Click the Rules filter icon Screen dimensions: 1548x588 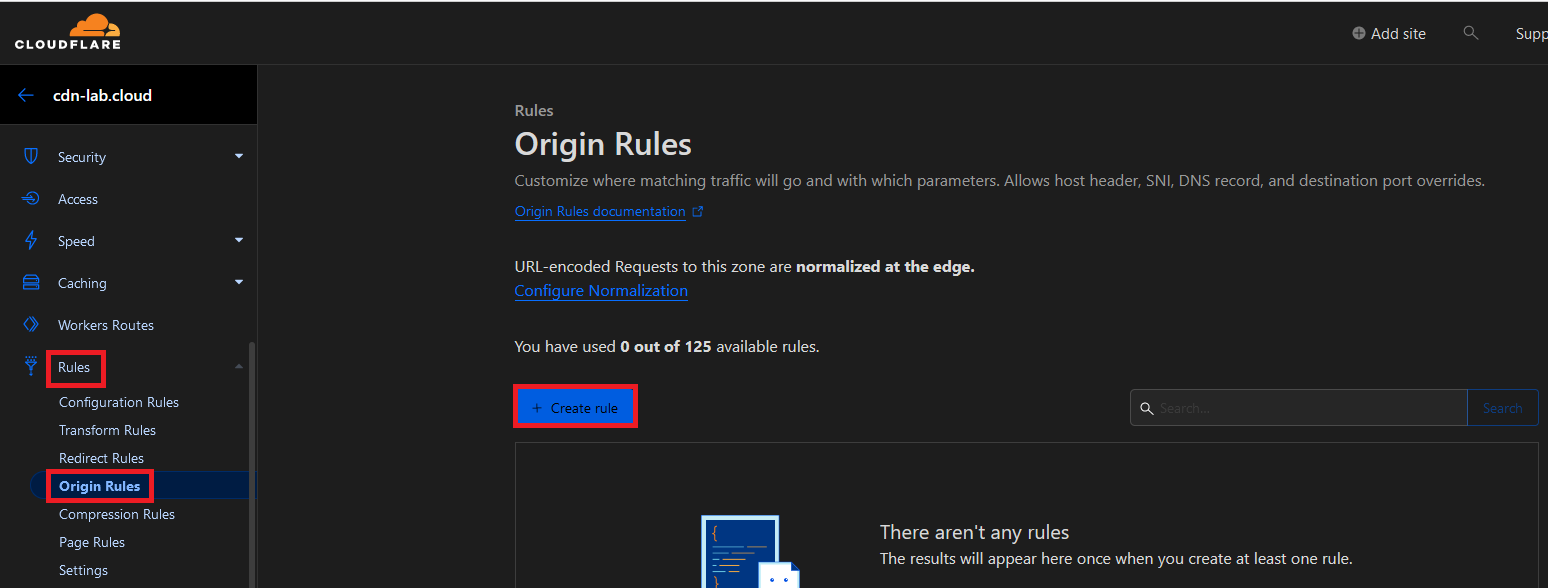click(31, 366)
